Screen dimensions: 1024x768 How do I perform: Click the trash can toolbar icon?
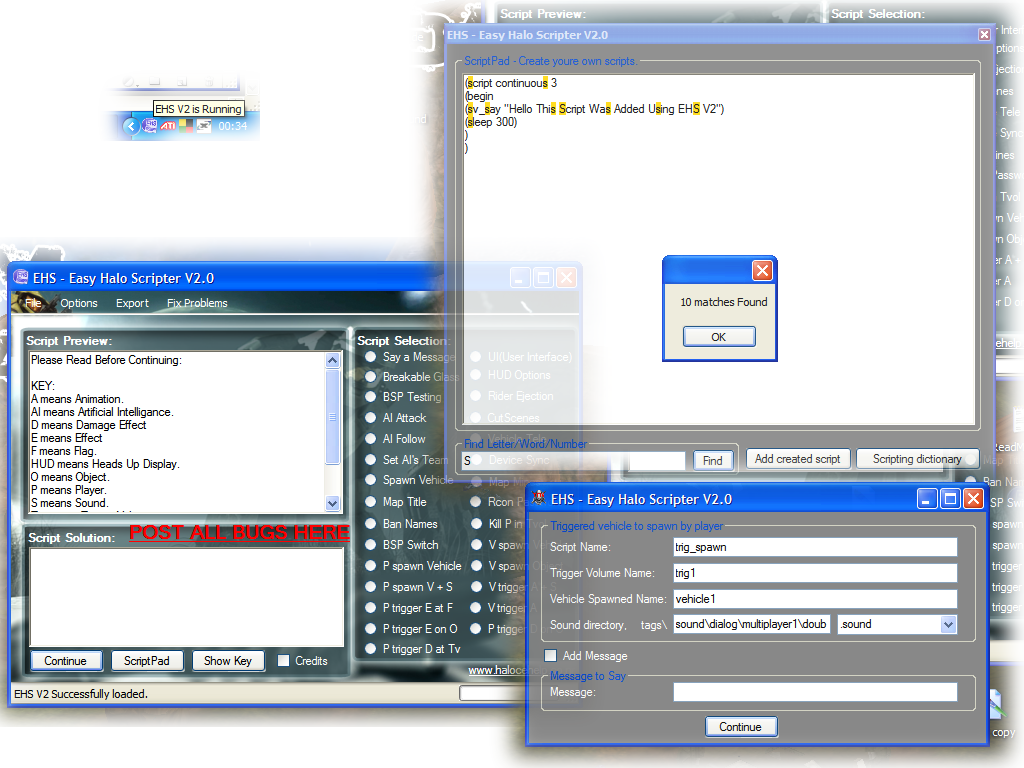coord(210,81)
